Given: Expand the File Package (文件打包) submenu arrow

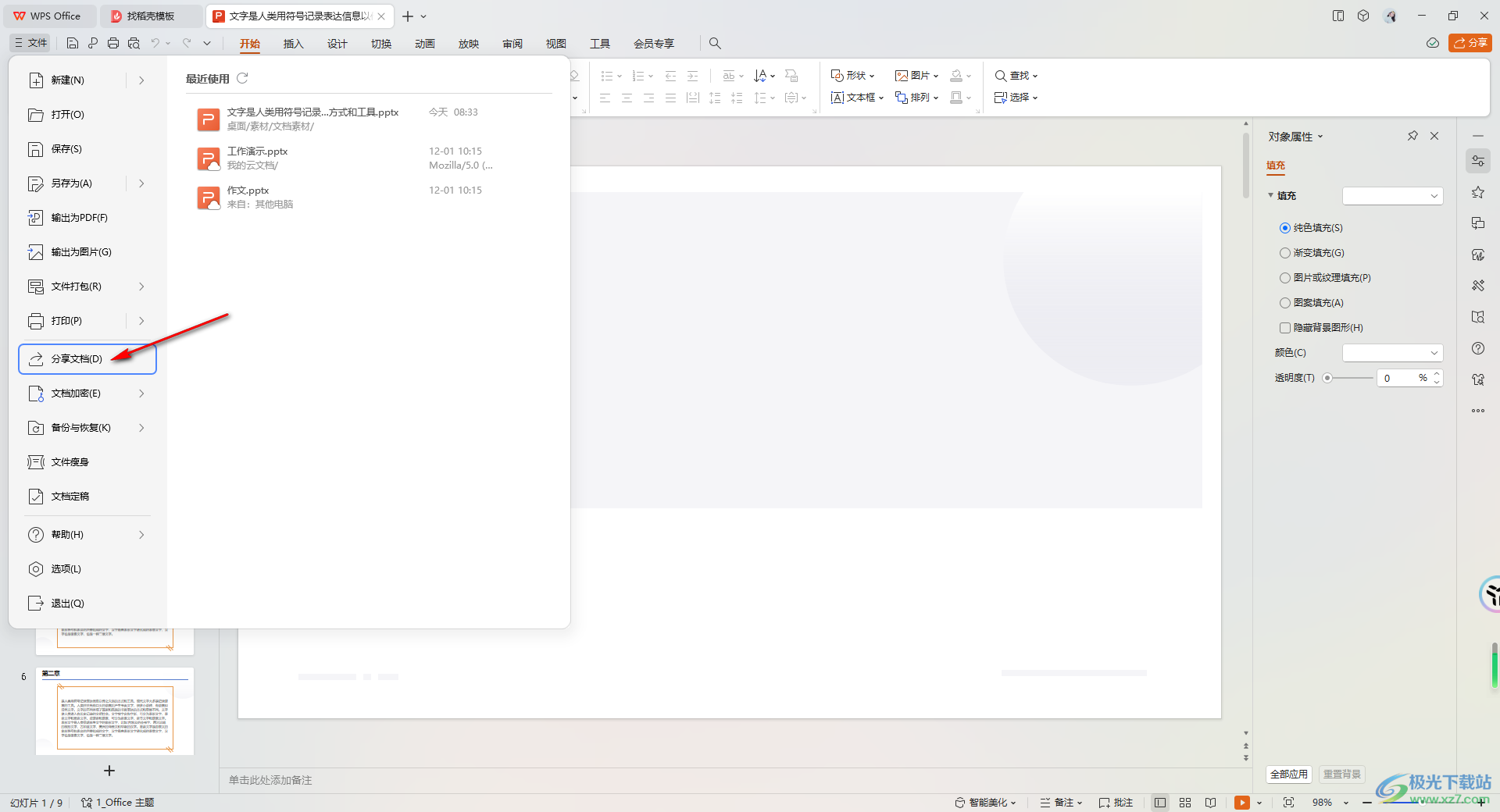Looking at the screenshot, I should coord(141,287).
